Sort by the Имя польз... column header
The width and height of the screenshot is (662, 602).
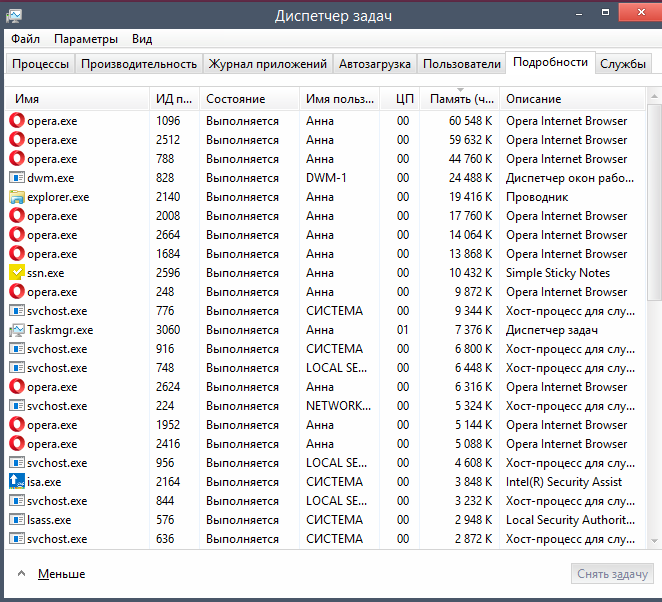(340, 99)
